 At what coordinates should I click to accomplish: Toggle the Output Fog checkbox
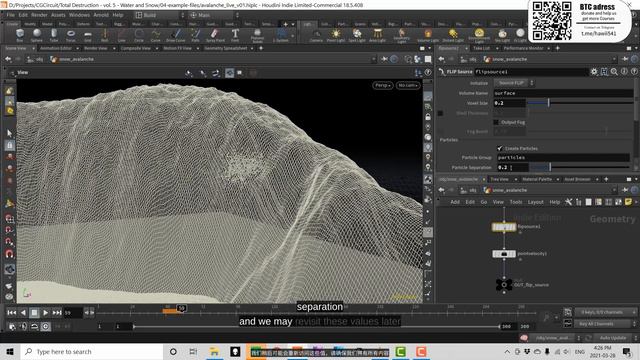pyautogui.click(x=496, y=122)
